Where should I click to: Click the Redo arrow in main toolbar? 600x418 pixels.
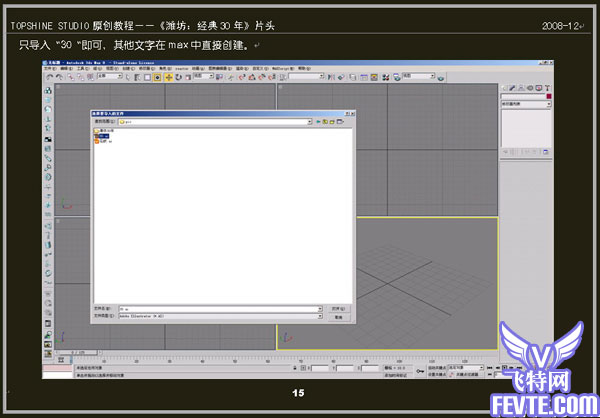pos(59,77)
